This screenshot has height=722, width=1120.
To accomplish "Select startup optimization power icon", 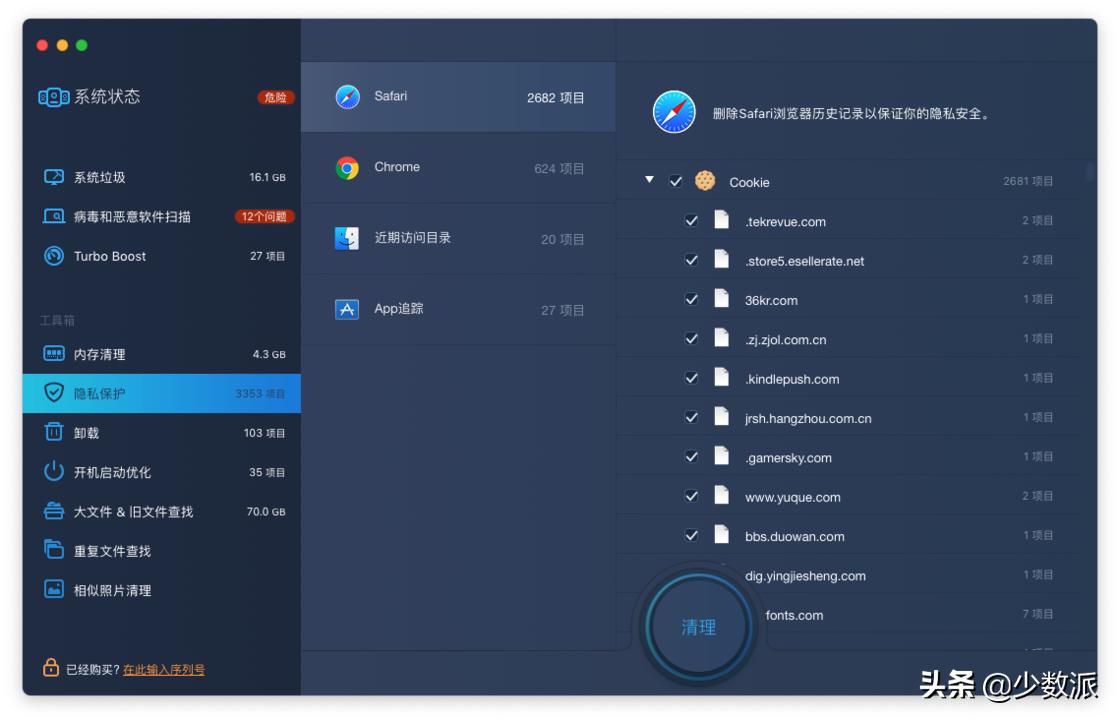I will tap(54, 471).
